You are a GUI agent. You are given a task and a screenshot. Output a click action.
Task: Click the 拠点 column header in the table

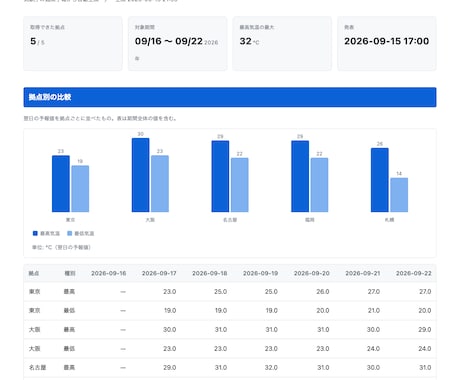(34, 273)
